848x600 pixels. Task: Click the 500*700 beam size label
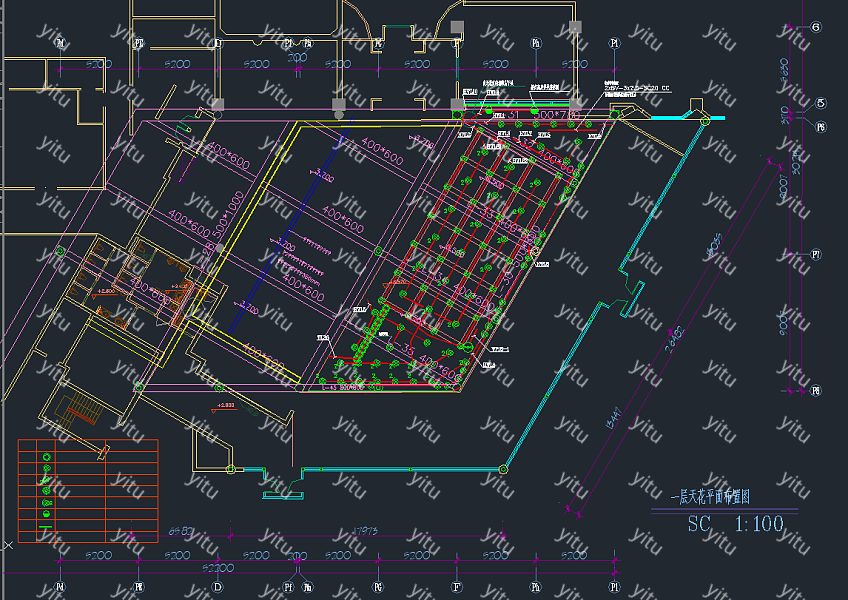click(x=558, y=118)
